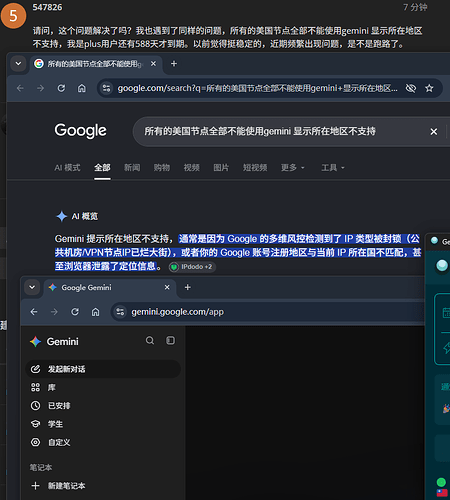Bookmark the Google search page with star
The image size is (450, 500).
(429, 88)
